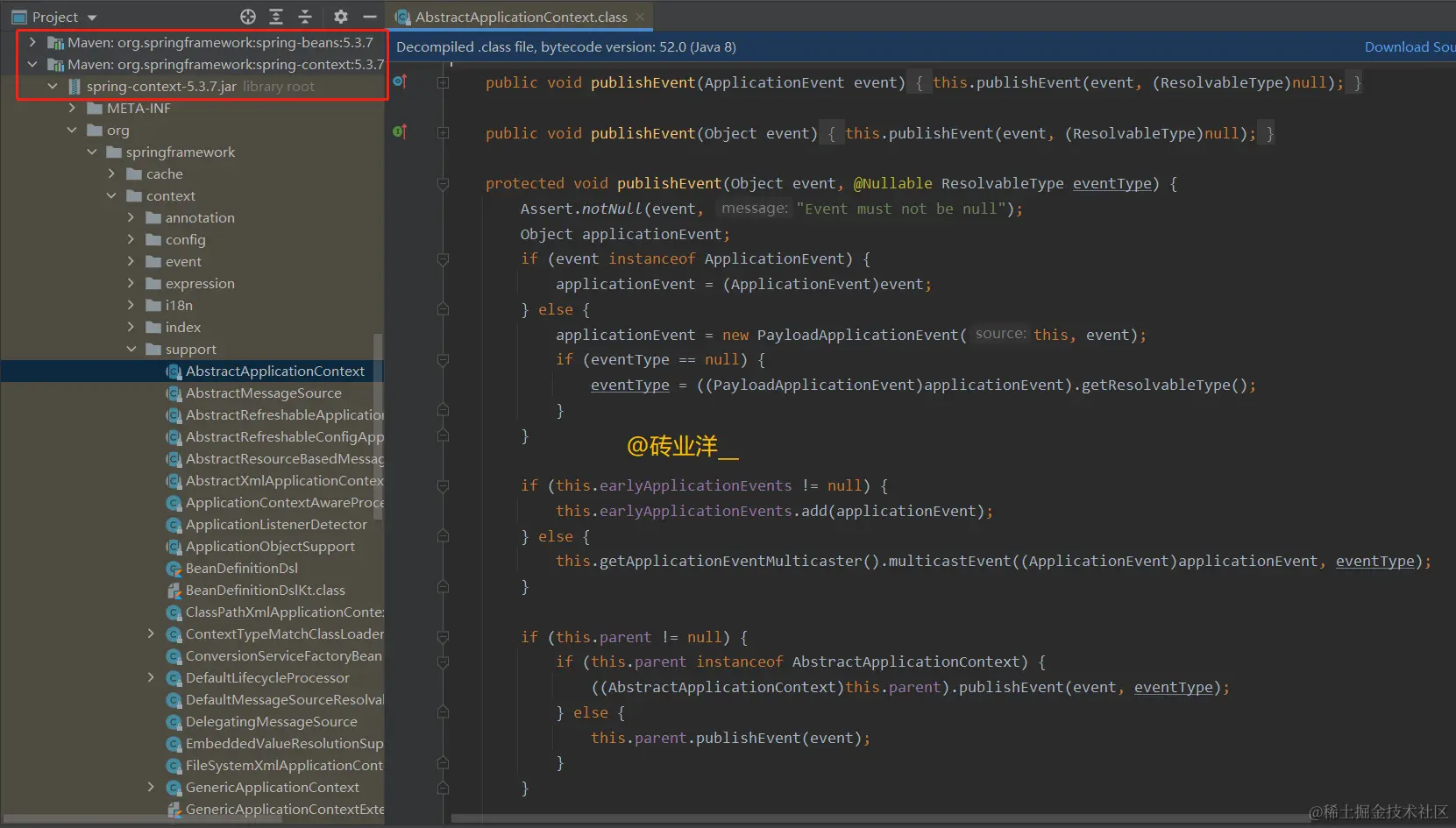The width and height of the screenshot is (1456, 828).
Task: Click the PayloadApplicationEvent constructor call
Action: coord(857,335)
